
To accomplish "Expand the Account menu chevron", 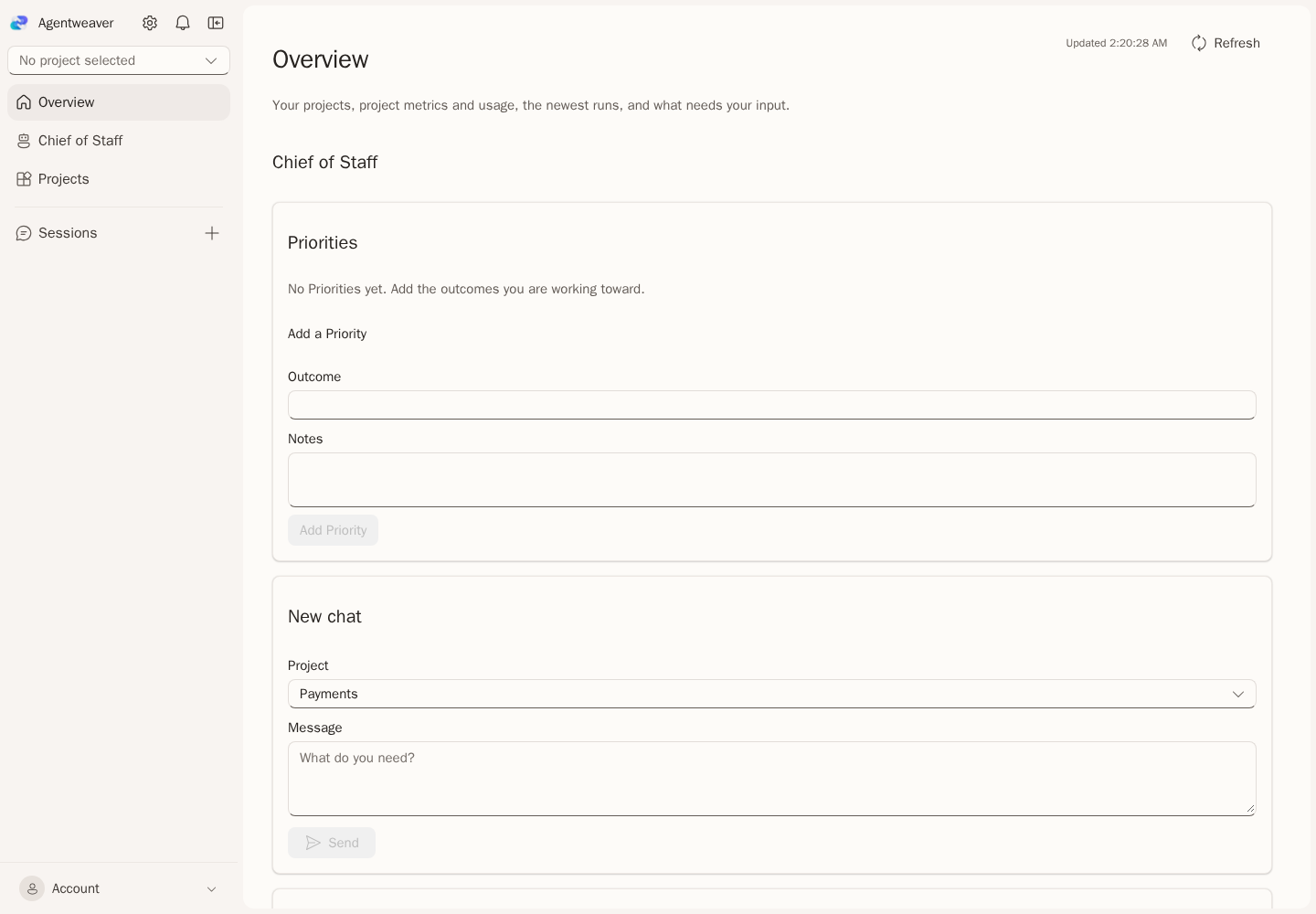I will [211, 888].
